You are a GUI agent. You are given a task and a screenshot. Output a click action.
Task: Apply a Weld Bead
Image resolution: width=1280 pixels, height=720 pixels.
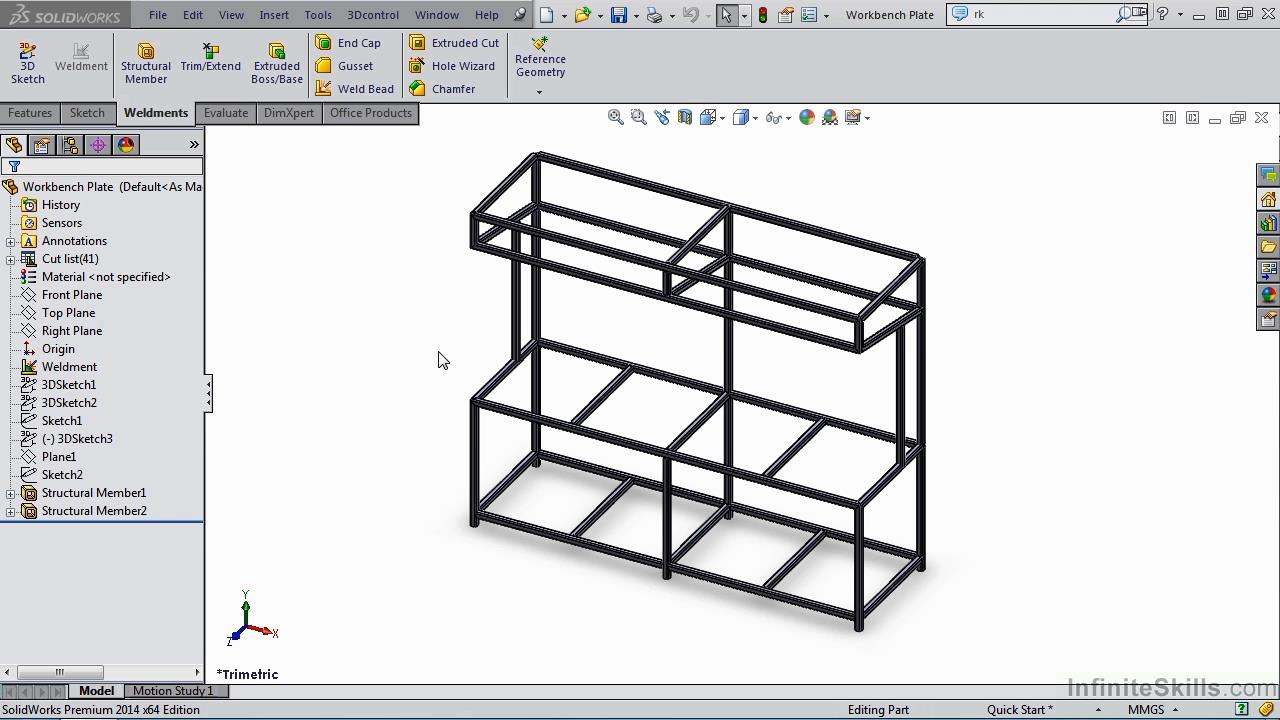pyautogui.click(x=355, y=89)
